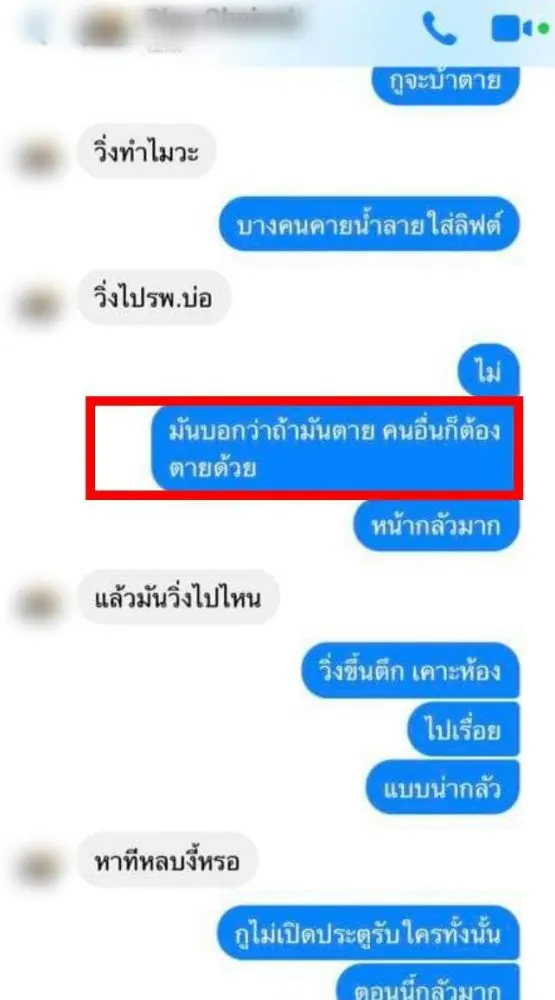Screen dimensions: 555x1000
Task: Tap the avatar beside 'วิ่งทำไมวะ'
Action: click(39, 158)
